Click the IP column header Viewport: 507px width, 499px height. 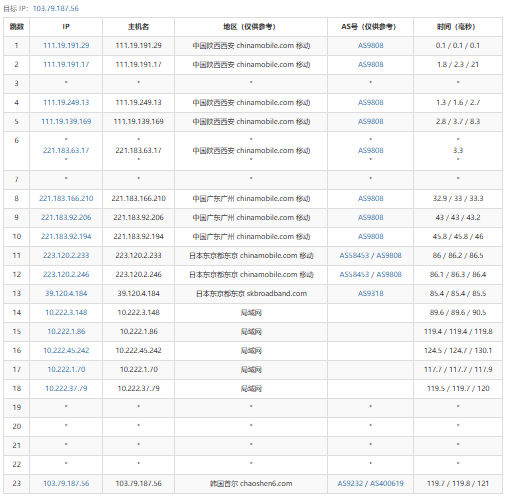click(x=66, y=27)
